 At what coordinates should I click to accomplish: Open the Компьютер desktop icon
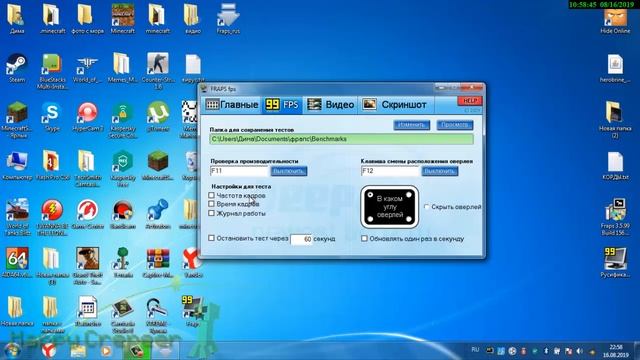click(x=17, y=165)
